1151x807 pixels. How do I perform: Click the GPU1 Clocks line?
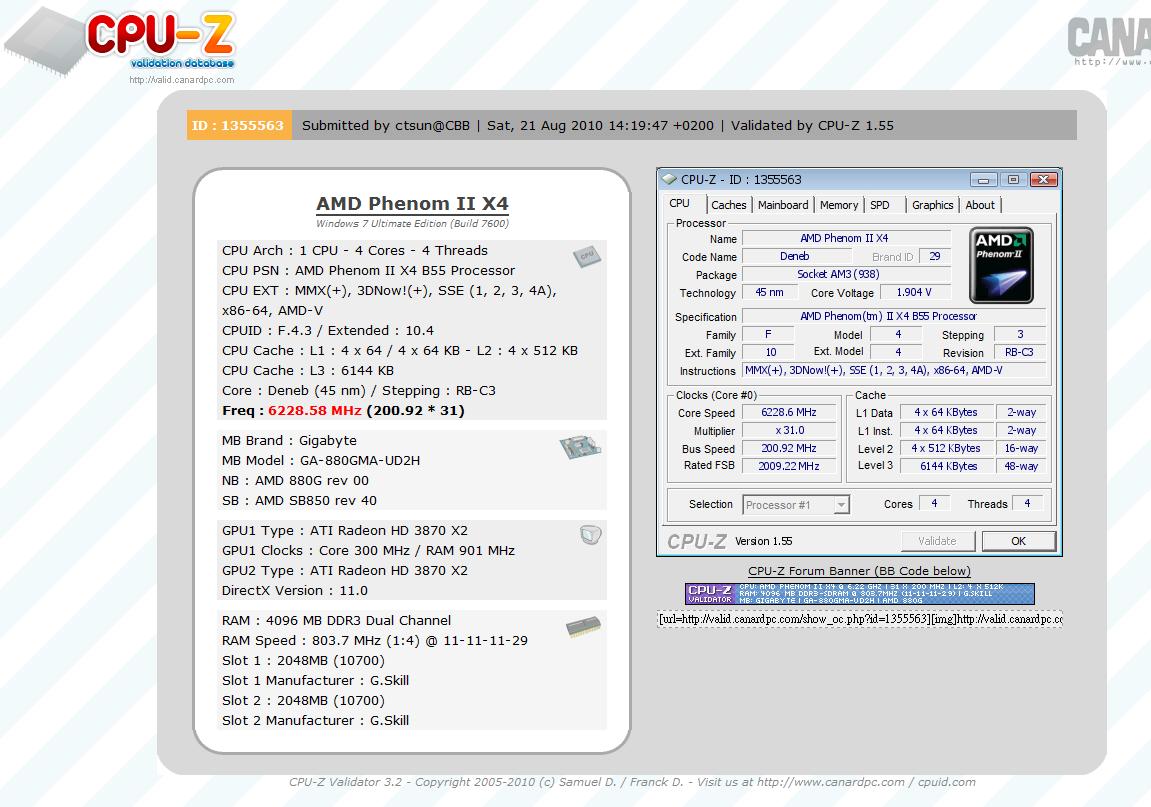point(368,550)
